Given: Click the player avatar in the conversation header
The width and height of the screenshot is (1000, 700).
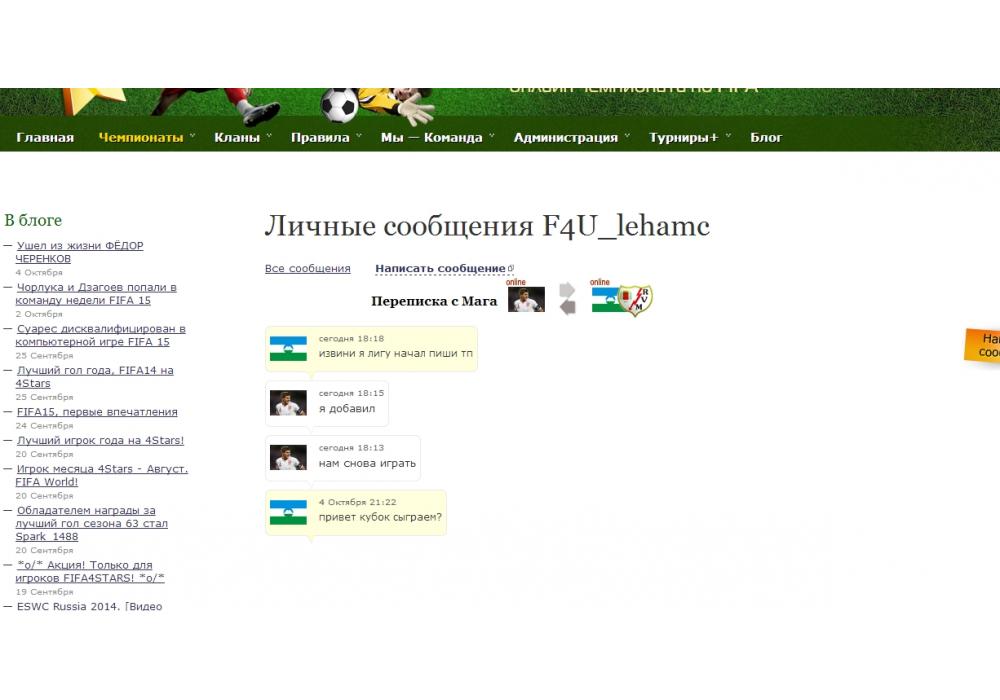Looking at the screenshot, I should point(526,300).
